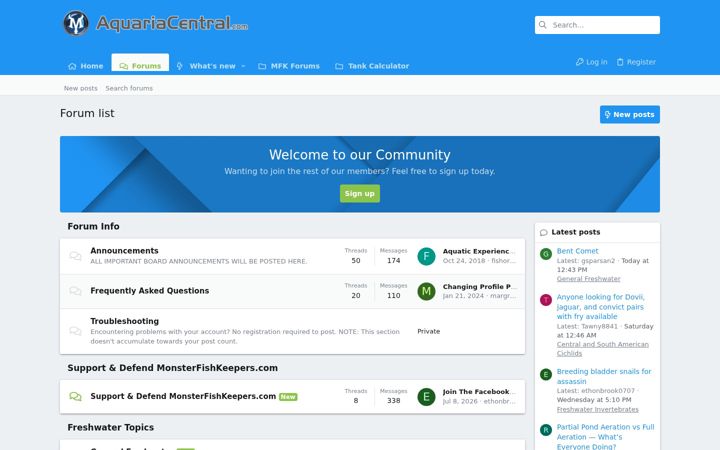Click the Log in link
This screenshot has width=720, height=450.
point(591,62)
